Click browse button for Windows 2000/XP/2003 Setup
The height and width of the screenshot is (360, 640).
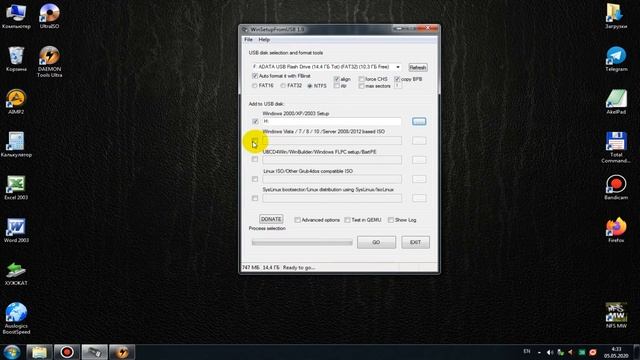(x=419, y=121)
